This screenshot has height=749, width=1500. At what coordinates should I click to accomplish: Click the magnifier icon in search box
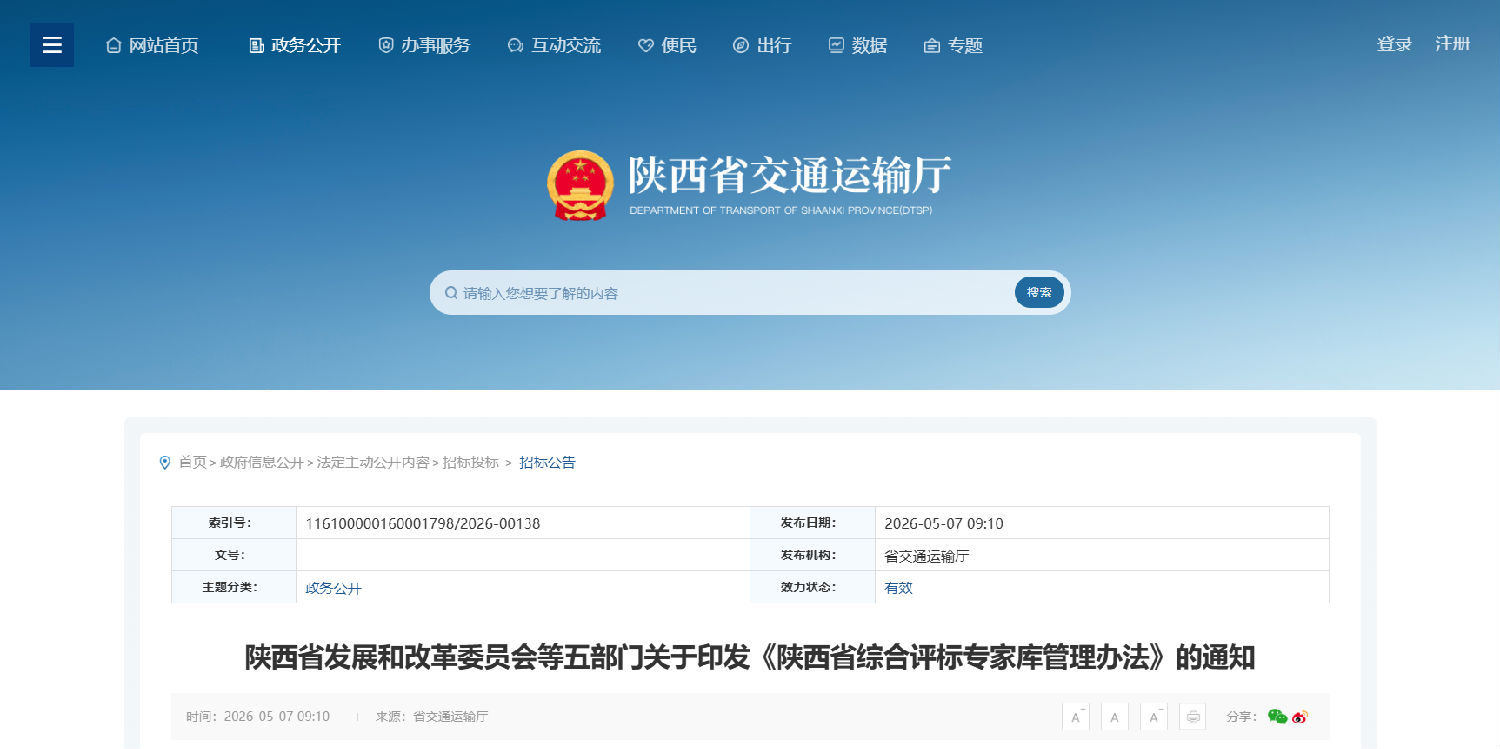pyautogui.click(x=451, y=293)
